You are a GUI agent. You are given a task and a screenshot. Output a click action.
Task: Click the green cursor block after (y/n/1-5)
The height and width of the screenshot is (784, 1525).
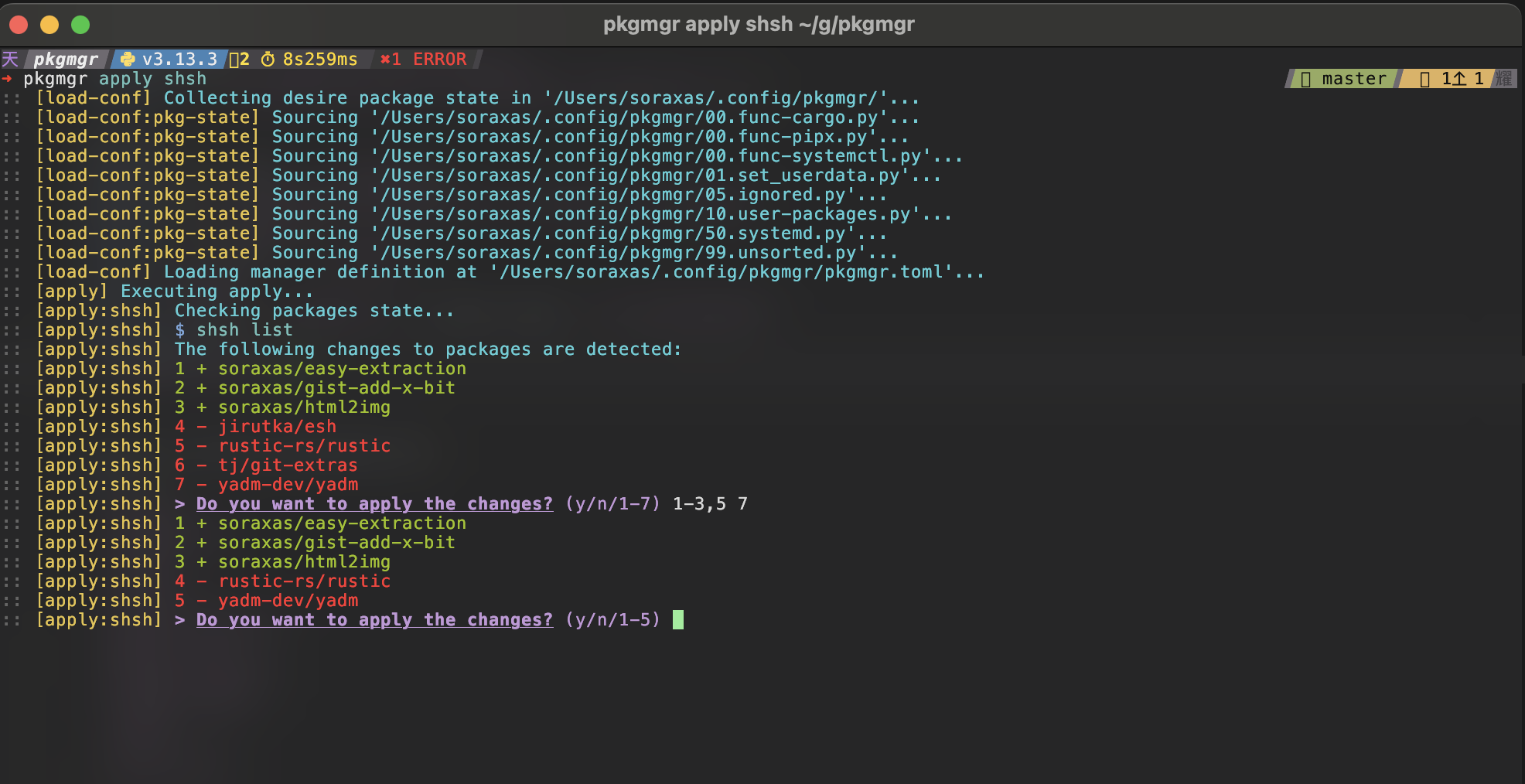(x=678, y=620)
